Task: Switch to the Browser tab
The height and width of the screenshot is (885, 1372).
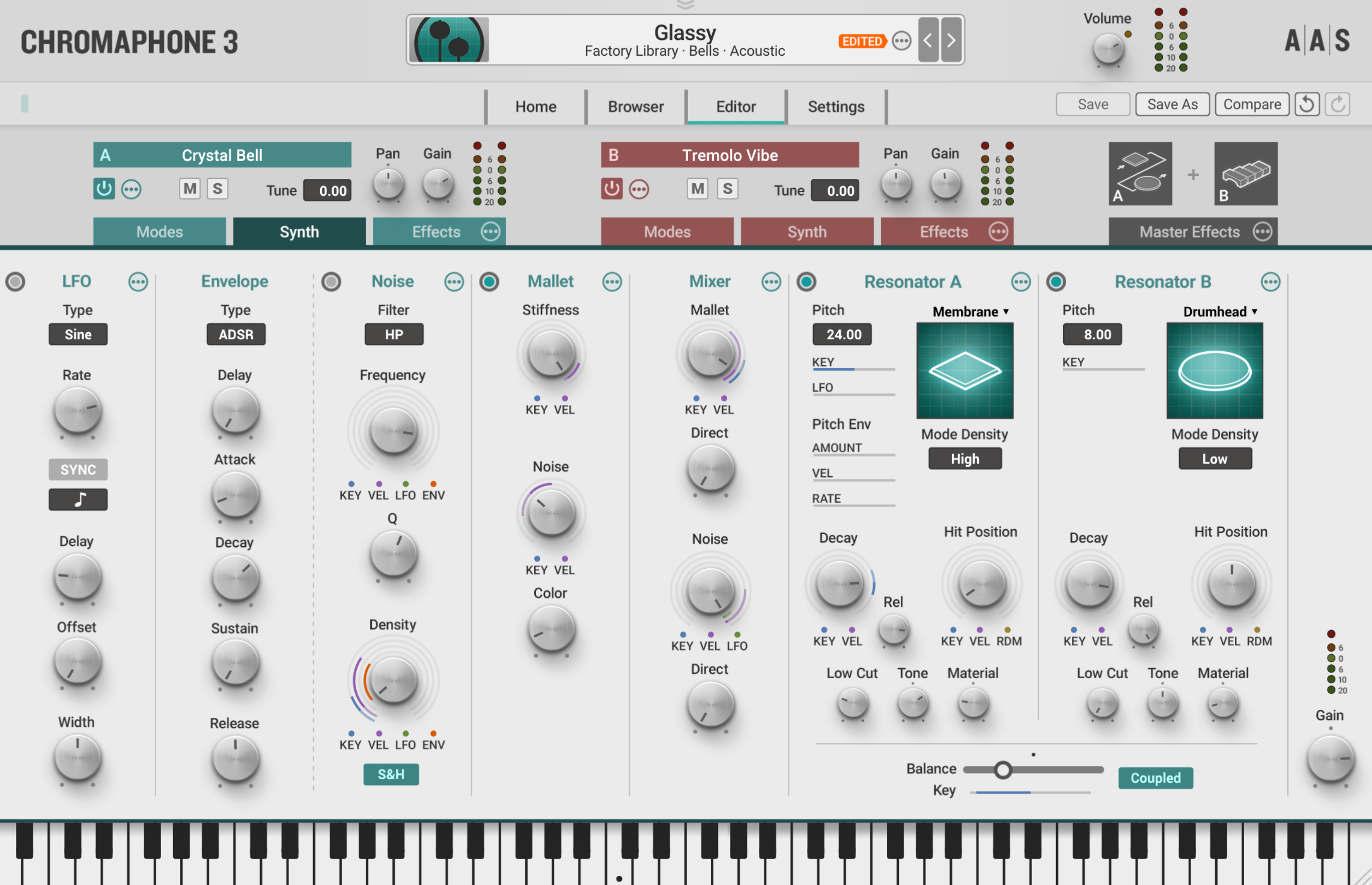Action: click(635, 106)
